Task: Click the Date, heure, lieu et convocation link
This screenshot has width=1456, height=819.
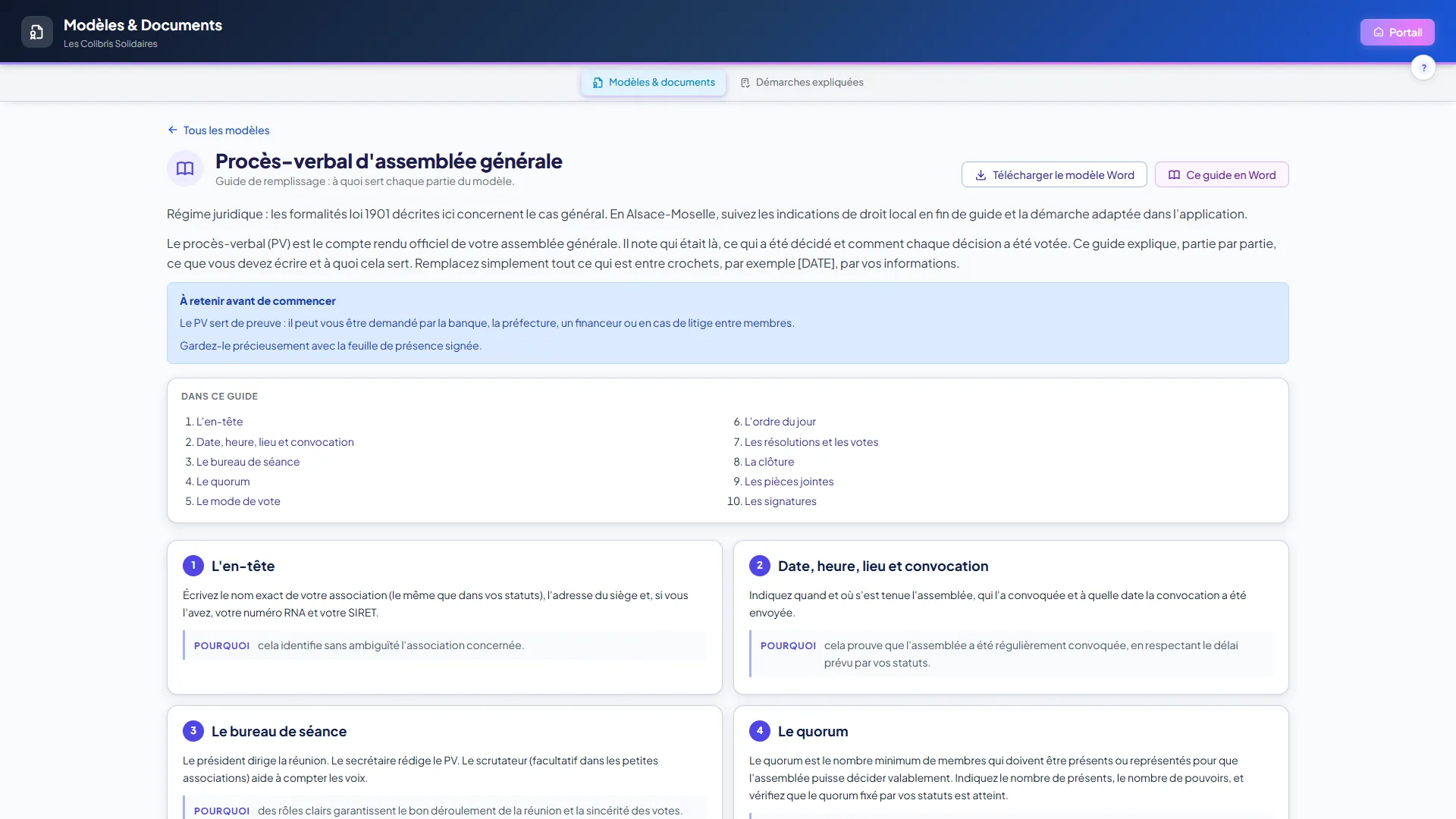Action: click(x=275, y=442)
